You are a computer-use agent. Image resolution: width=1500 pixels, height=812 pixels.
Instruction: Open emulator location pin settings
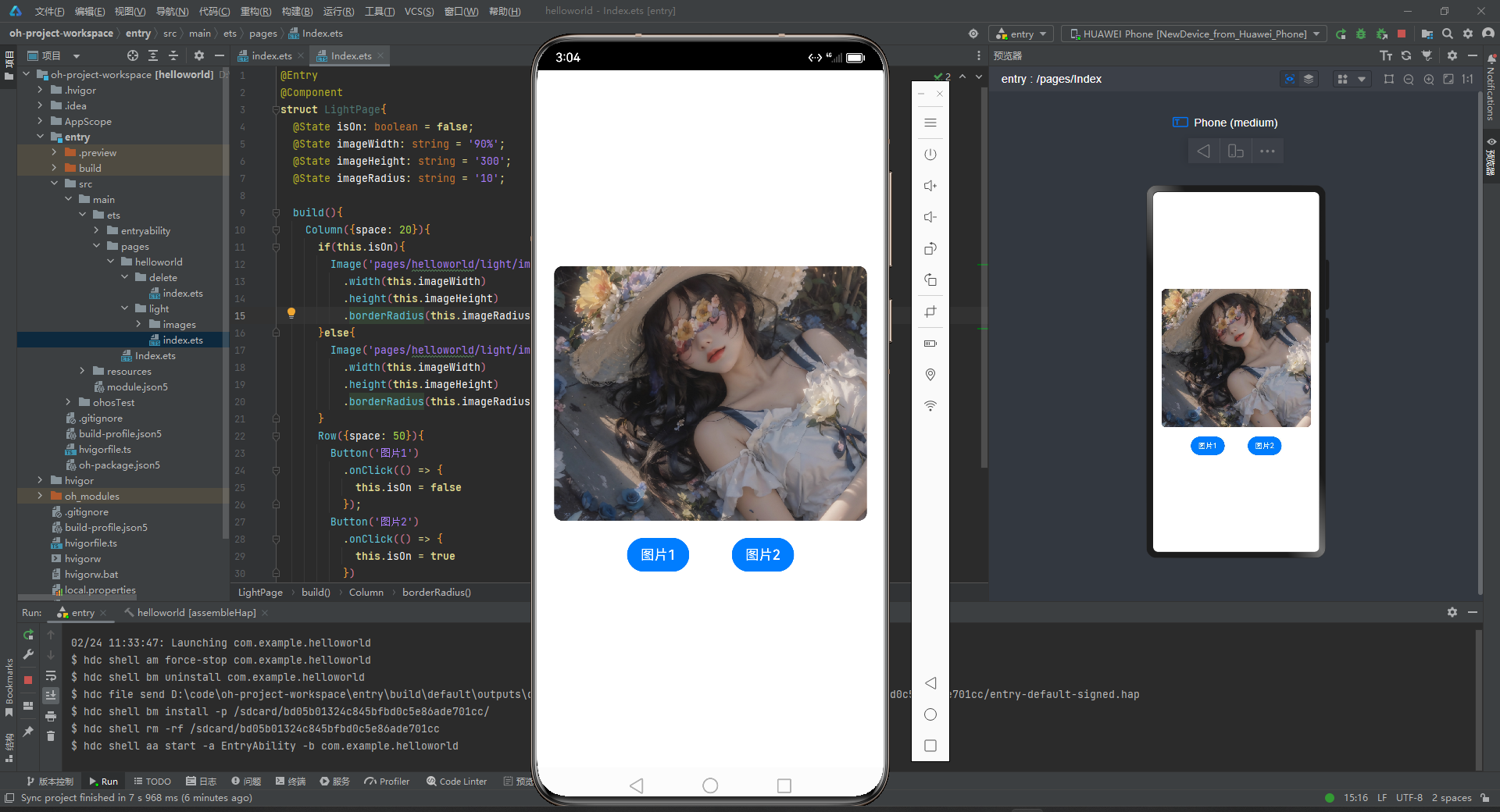(x=930, y=375)
